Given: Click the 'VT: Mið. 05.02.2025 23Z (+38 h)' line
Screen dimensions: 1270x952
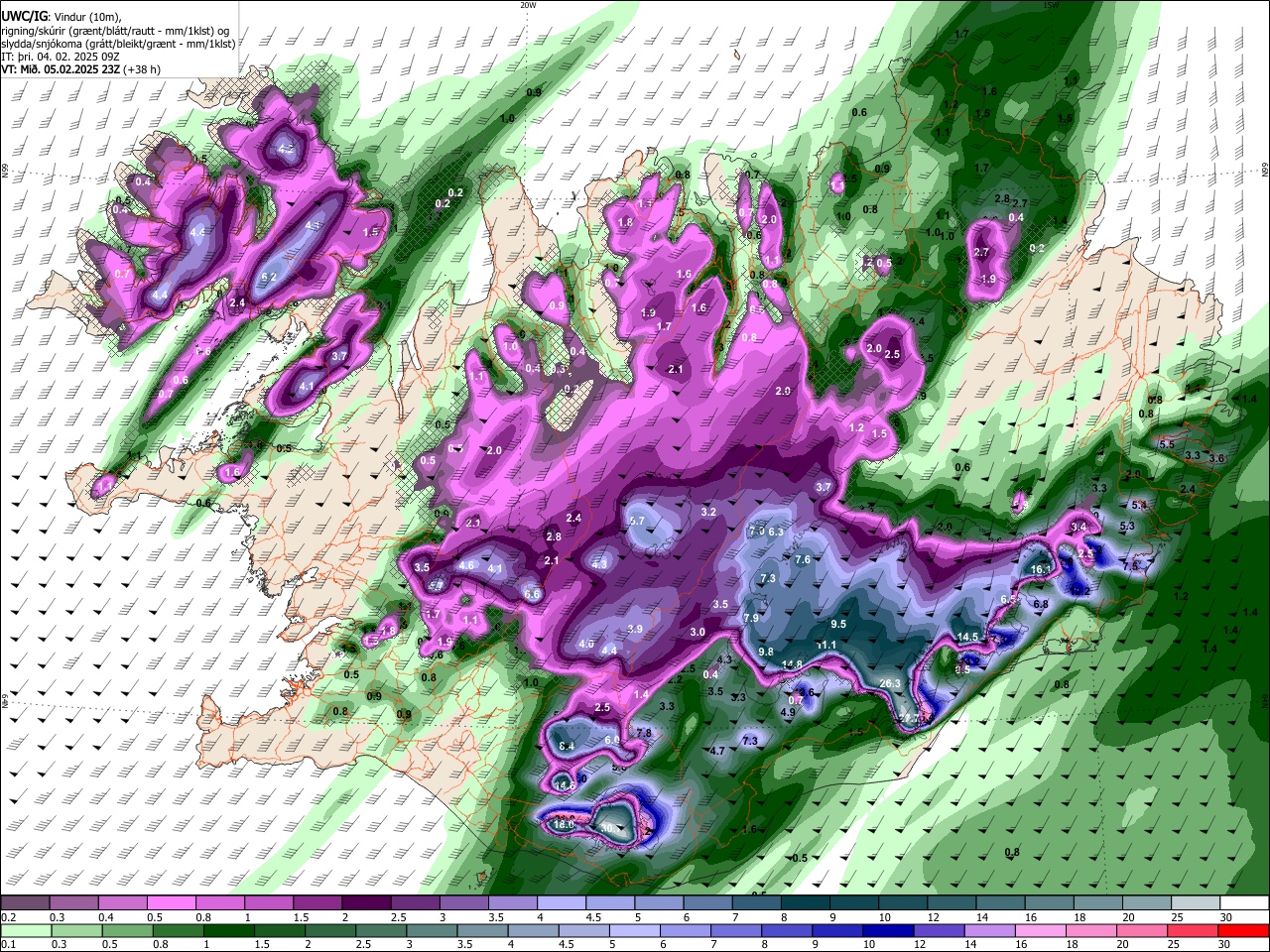Looking at the screenshot, I should pos(80,69).
